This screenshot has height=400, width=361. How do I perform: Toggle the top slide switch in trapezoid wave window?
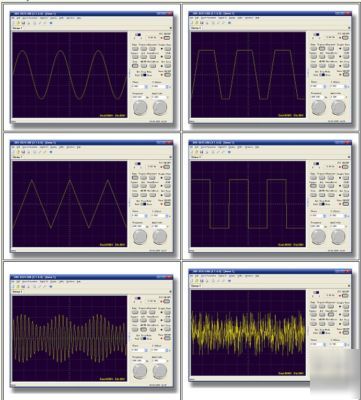coord(316,34)
